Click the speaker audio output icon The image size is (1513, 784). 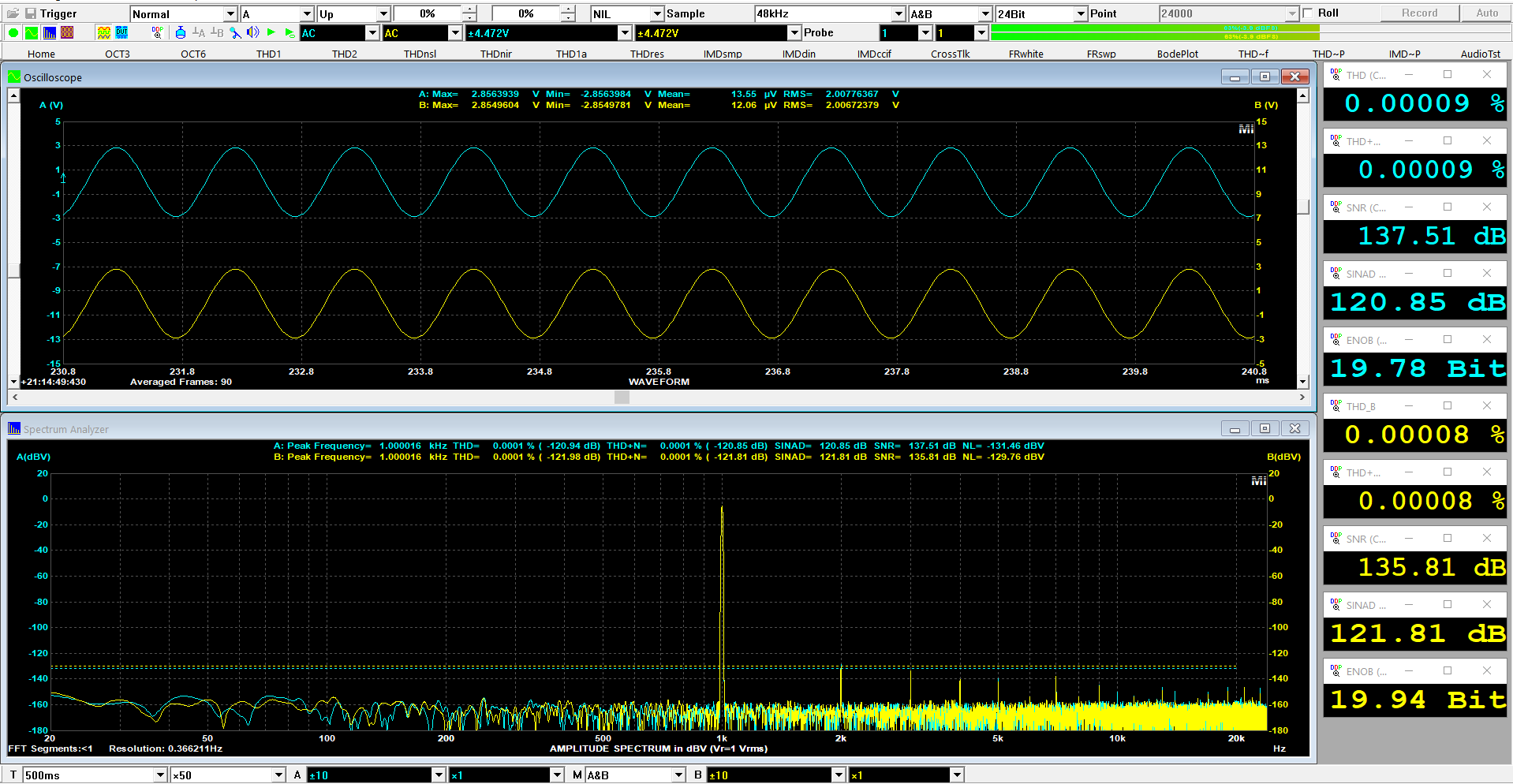(x=253, y=33)
